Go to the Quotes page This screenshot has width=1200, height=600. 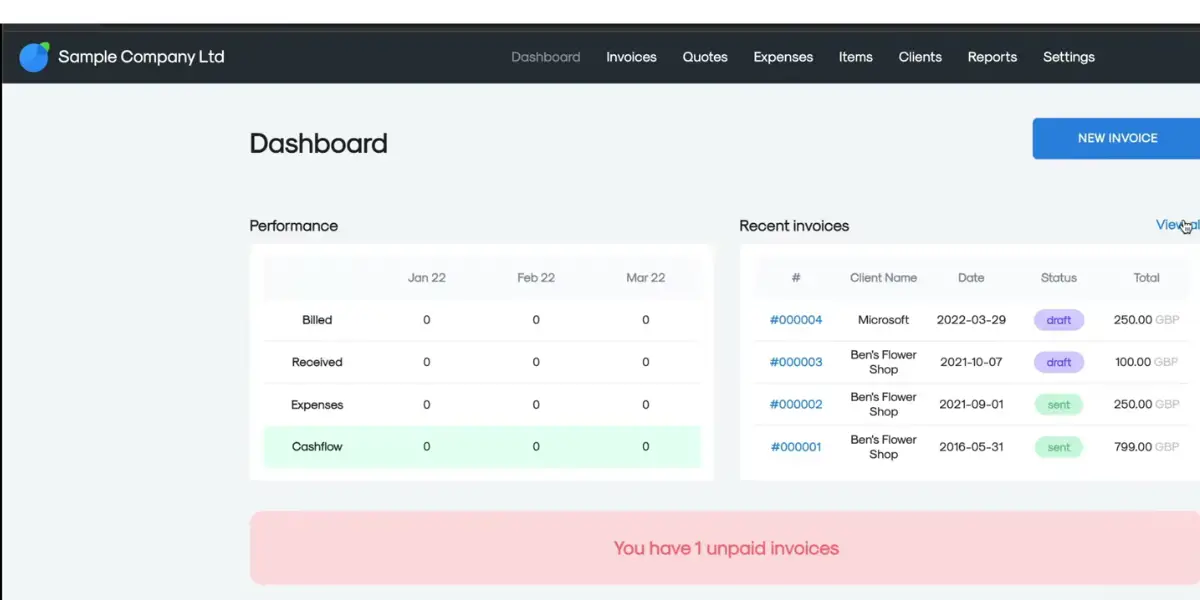click(x=705, y=57)
